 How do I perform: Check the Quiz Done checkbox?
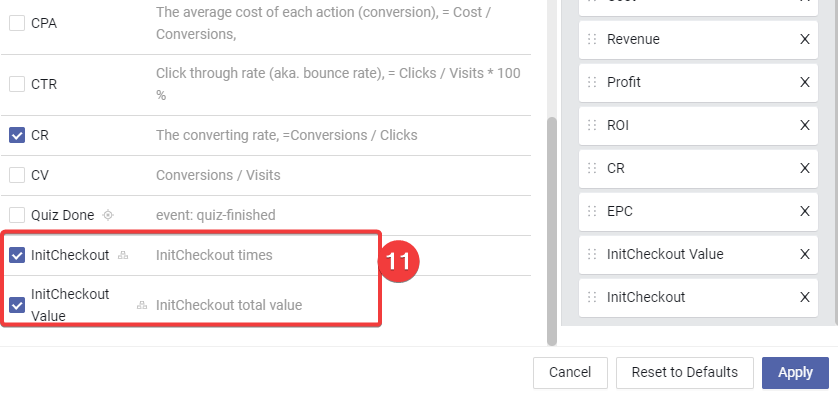[x=17, y=215]
